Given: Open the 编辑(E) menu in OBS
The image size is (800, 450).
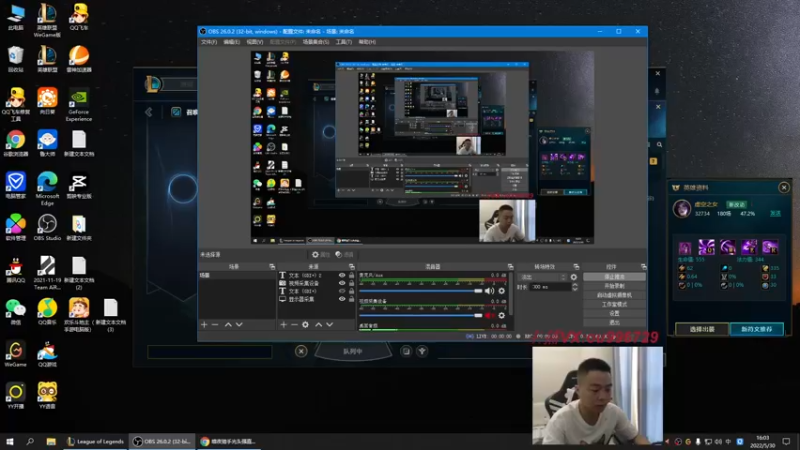Looking at the screenshot, I should pyautogui.click(x=232, y=42).
